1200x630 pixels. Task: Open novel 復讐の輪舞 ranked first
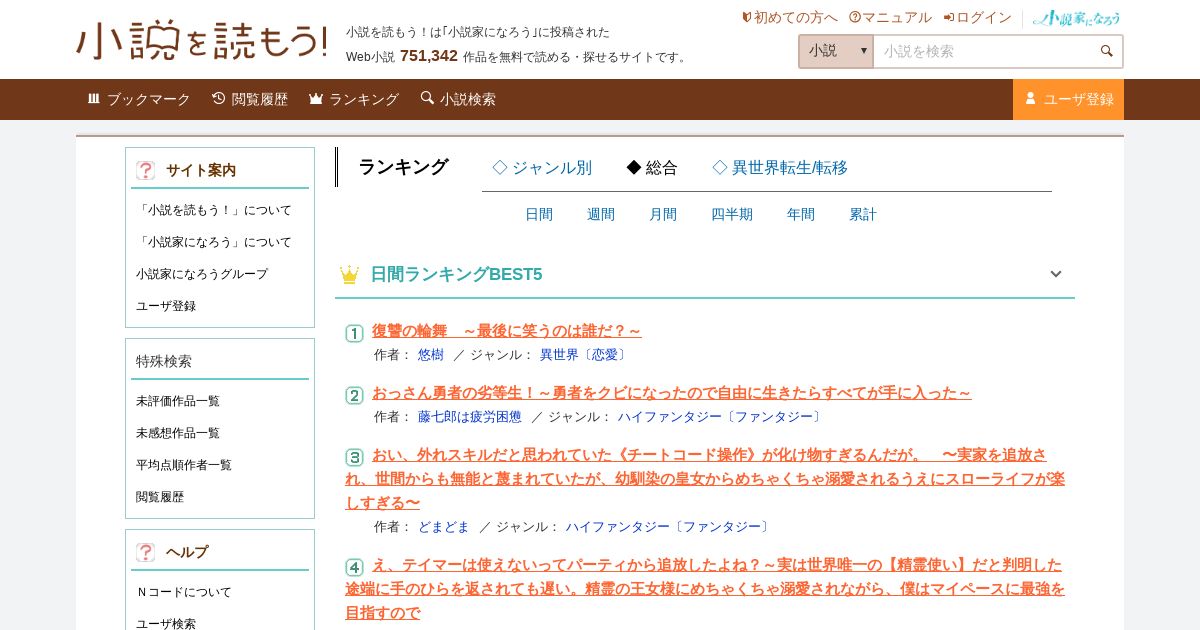pyautogui.click(x=507, y=331)
